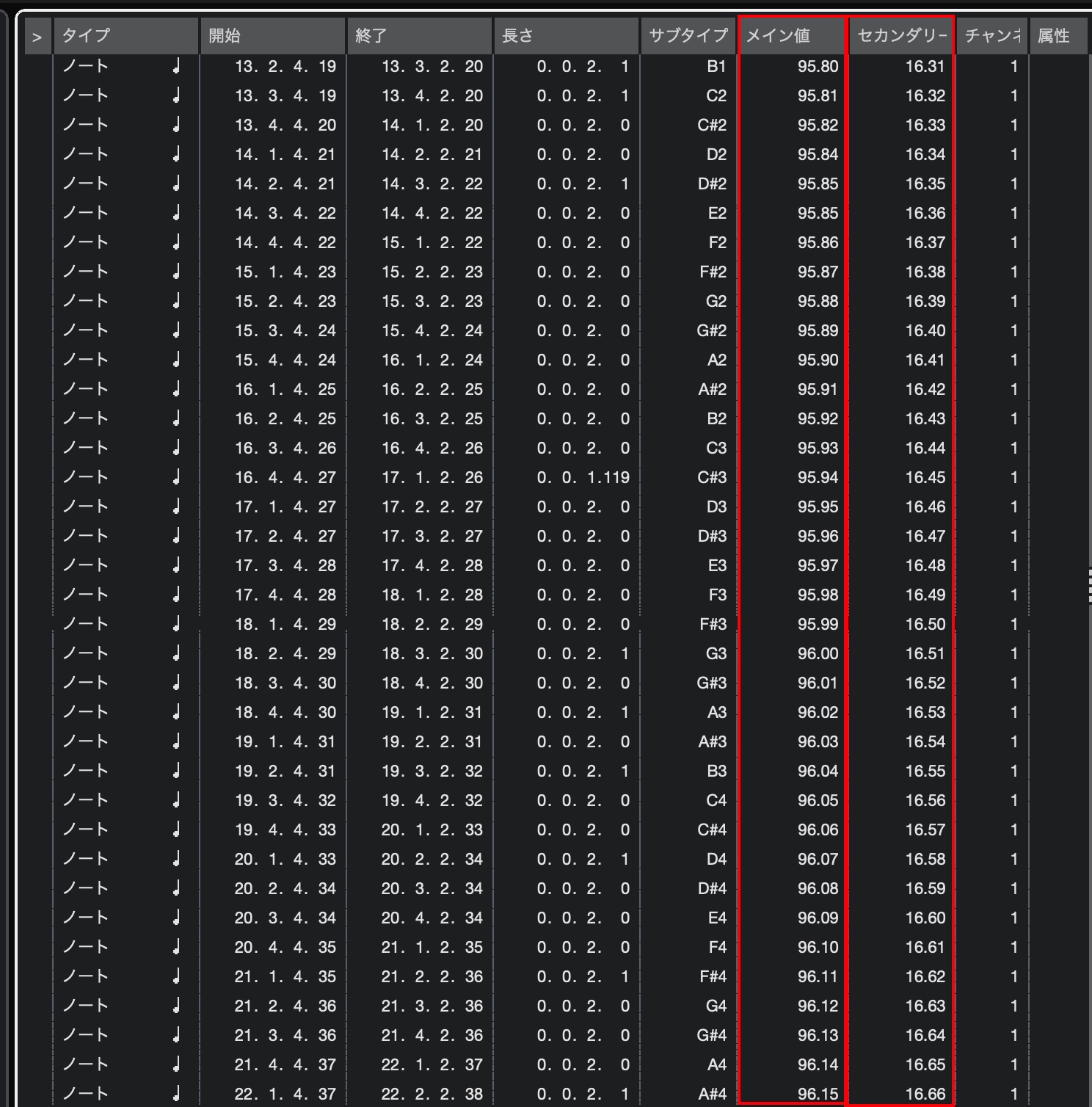Click the note icon in the G2 row

[x=176, y=302]
